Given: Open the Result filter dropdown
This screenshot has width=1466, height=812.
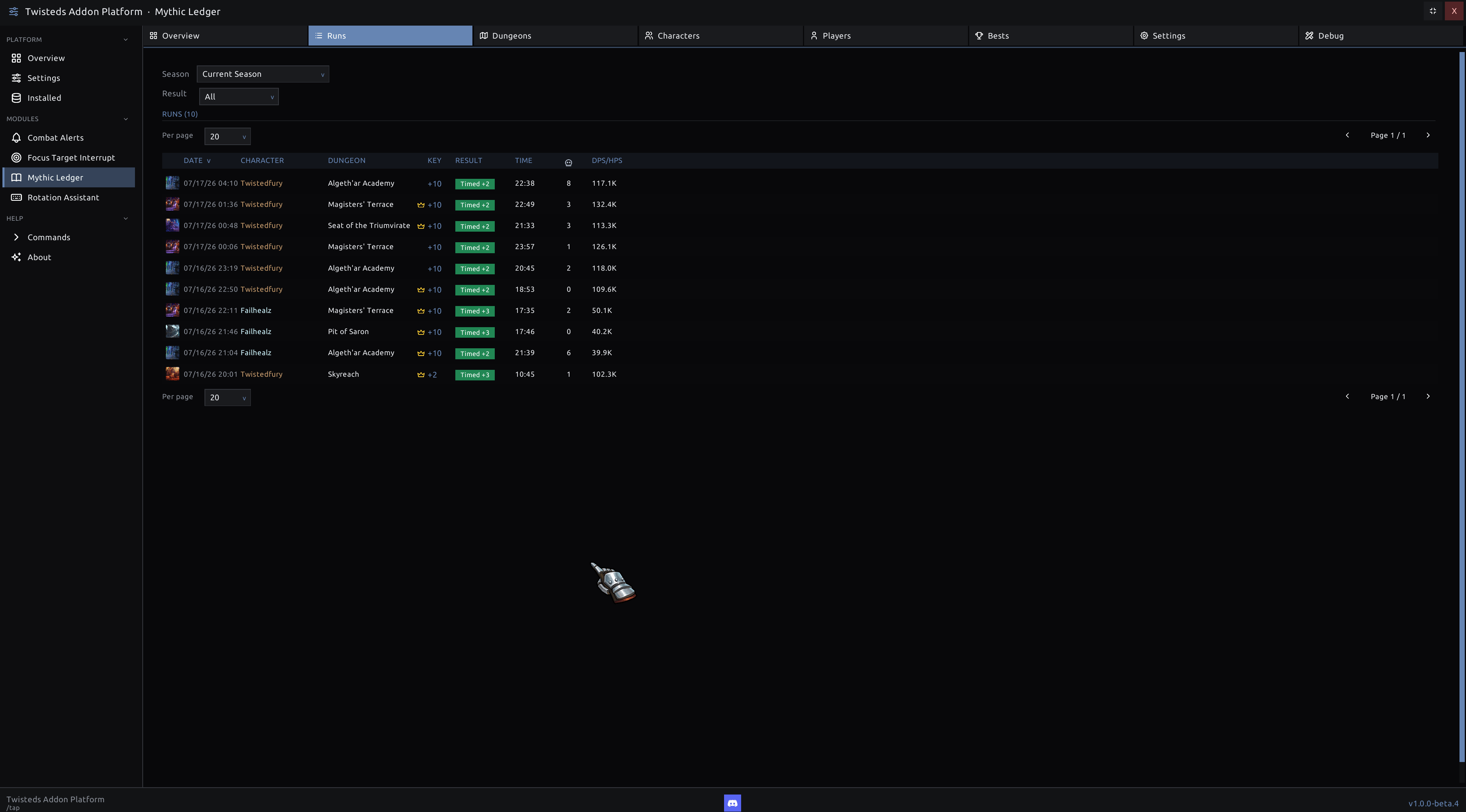Looking at the screenshot, I should 239,97.
